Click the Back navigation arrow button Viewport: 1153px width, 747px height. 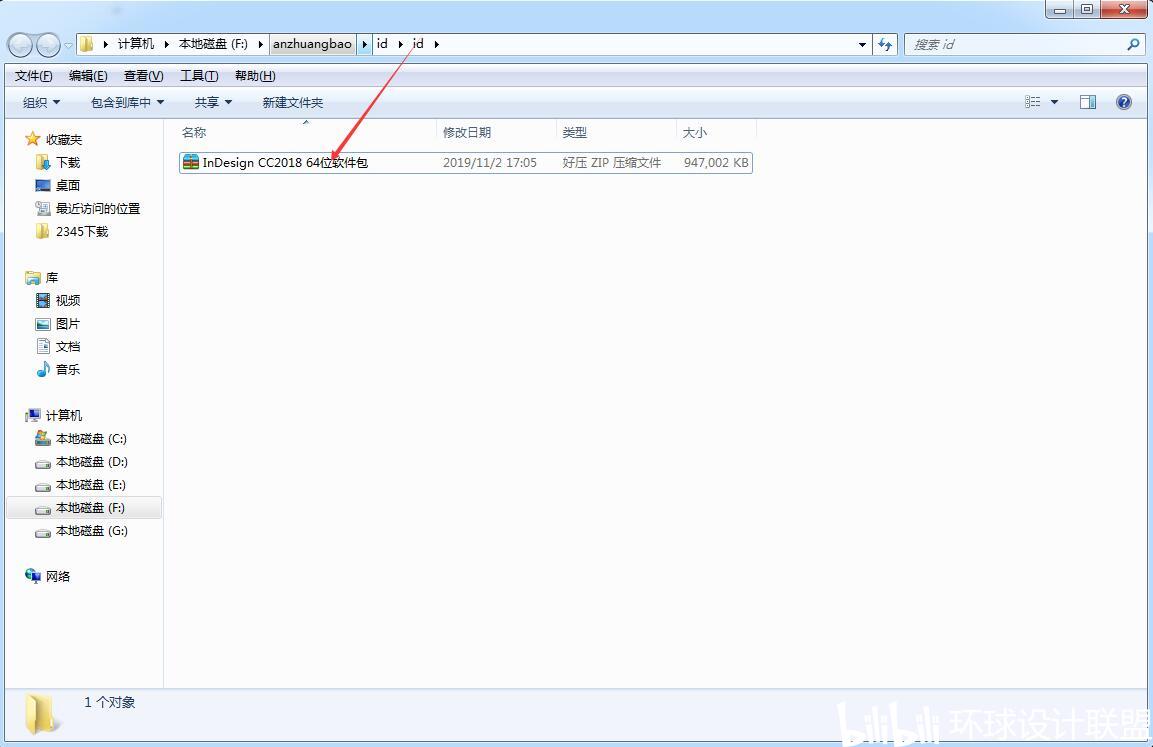pyautogui.click(x=20, y=45)
